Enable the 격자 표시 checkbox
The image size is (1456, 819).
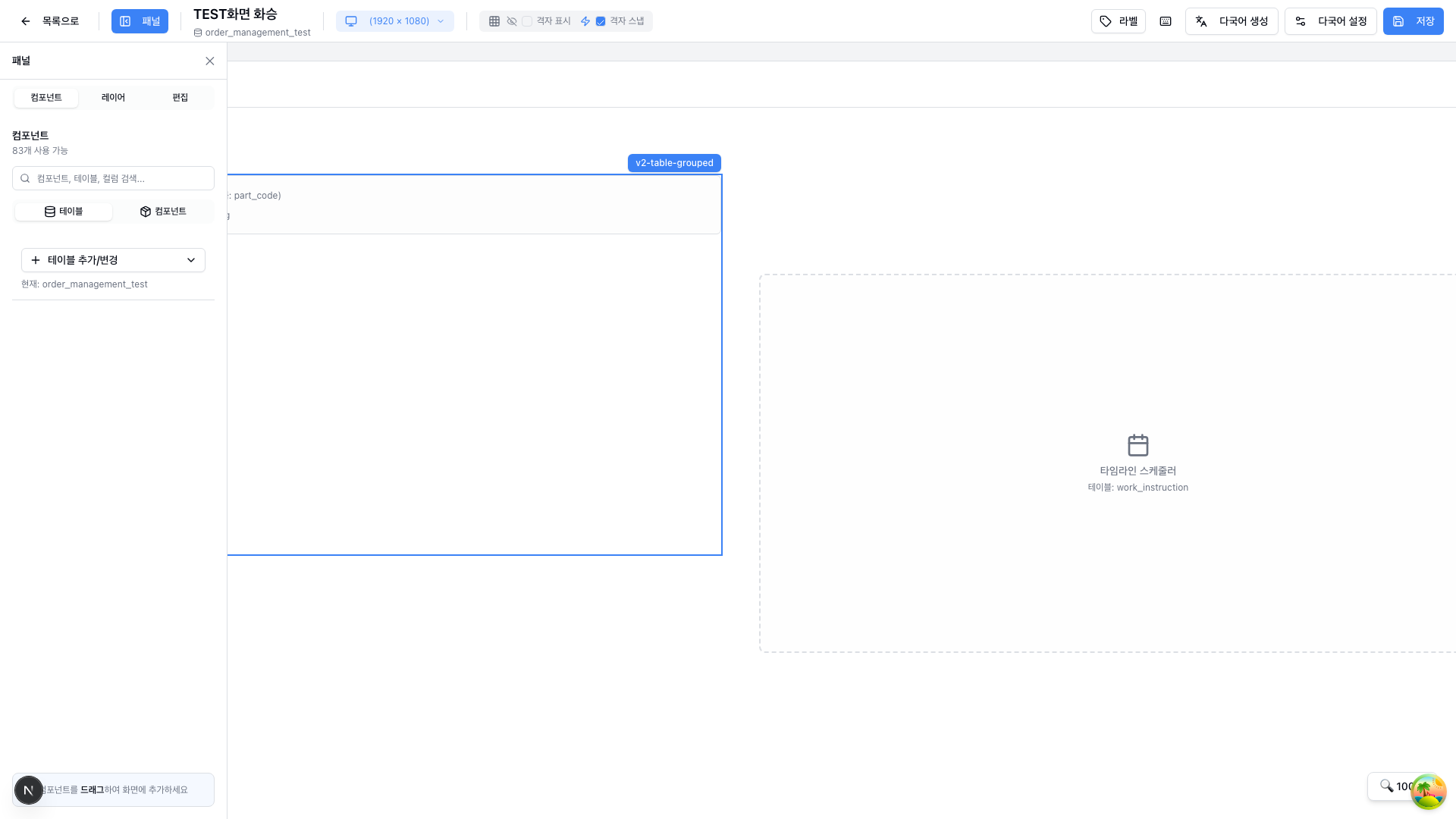[527, 21]
